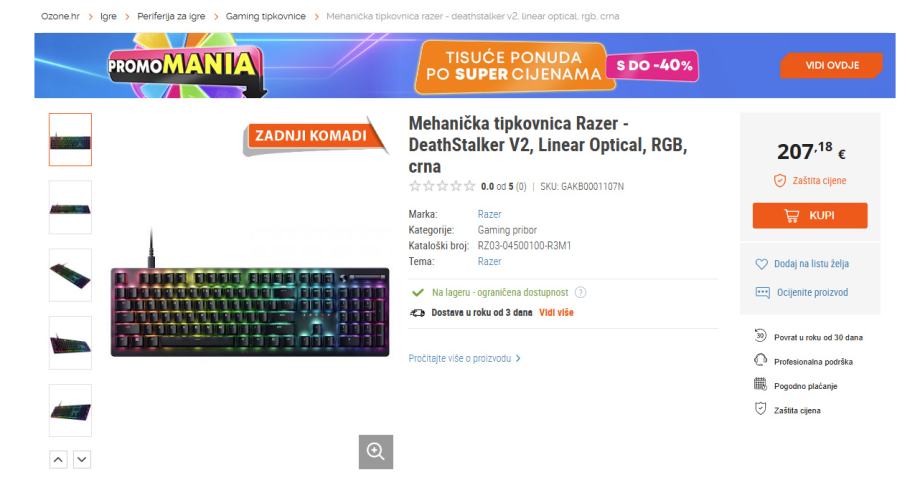Click the price protection shield icon
The image size is (920, 495).
click(x=779, y=181)
